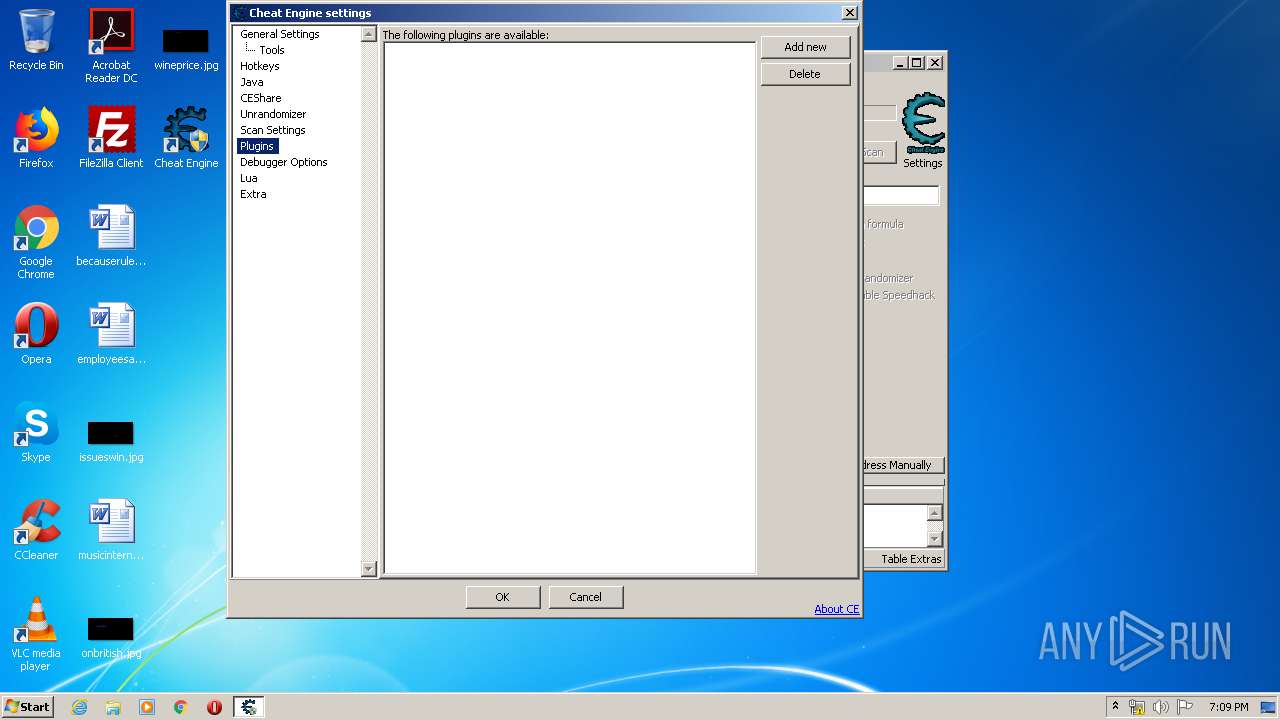
Task: Close the Cheat Engine settings dialog
Action: pos(849,13)
